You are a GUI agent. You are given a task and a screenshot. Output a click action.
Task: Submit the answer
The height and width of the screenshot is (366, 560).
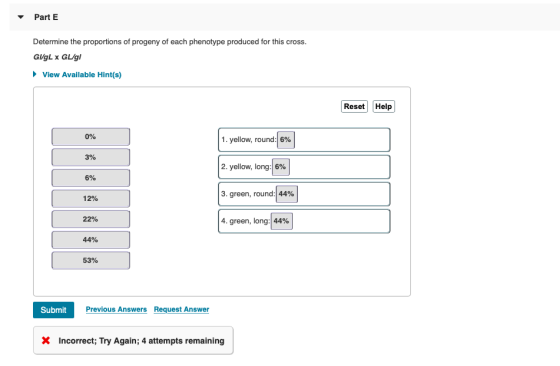pyautogui.click(x=54, y=310)
